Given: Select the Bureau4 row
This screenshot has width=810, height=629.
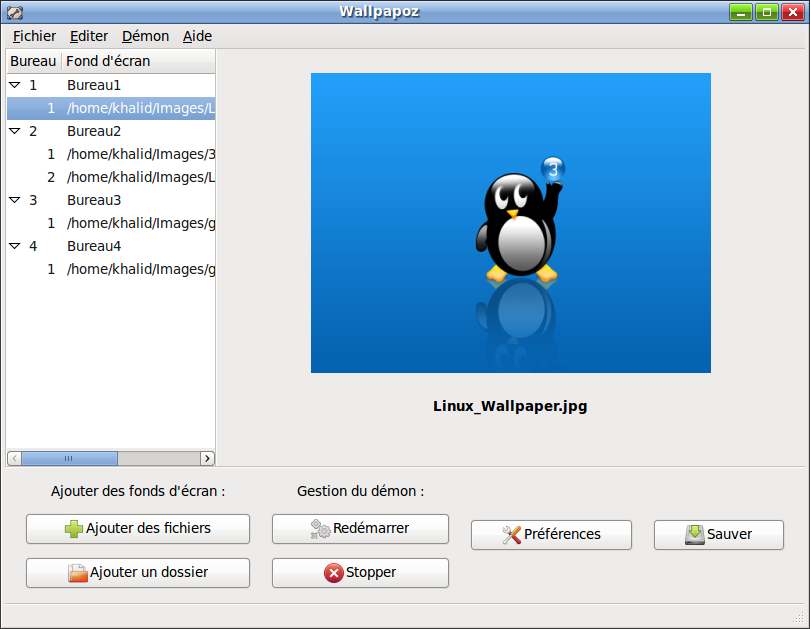Looking at the screenshot, I should [x=111, y=246].
